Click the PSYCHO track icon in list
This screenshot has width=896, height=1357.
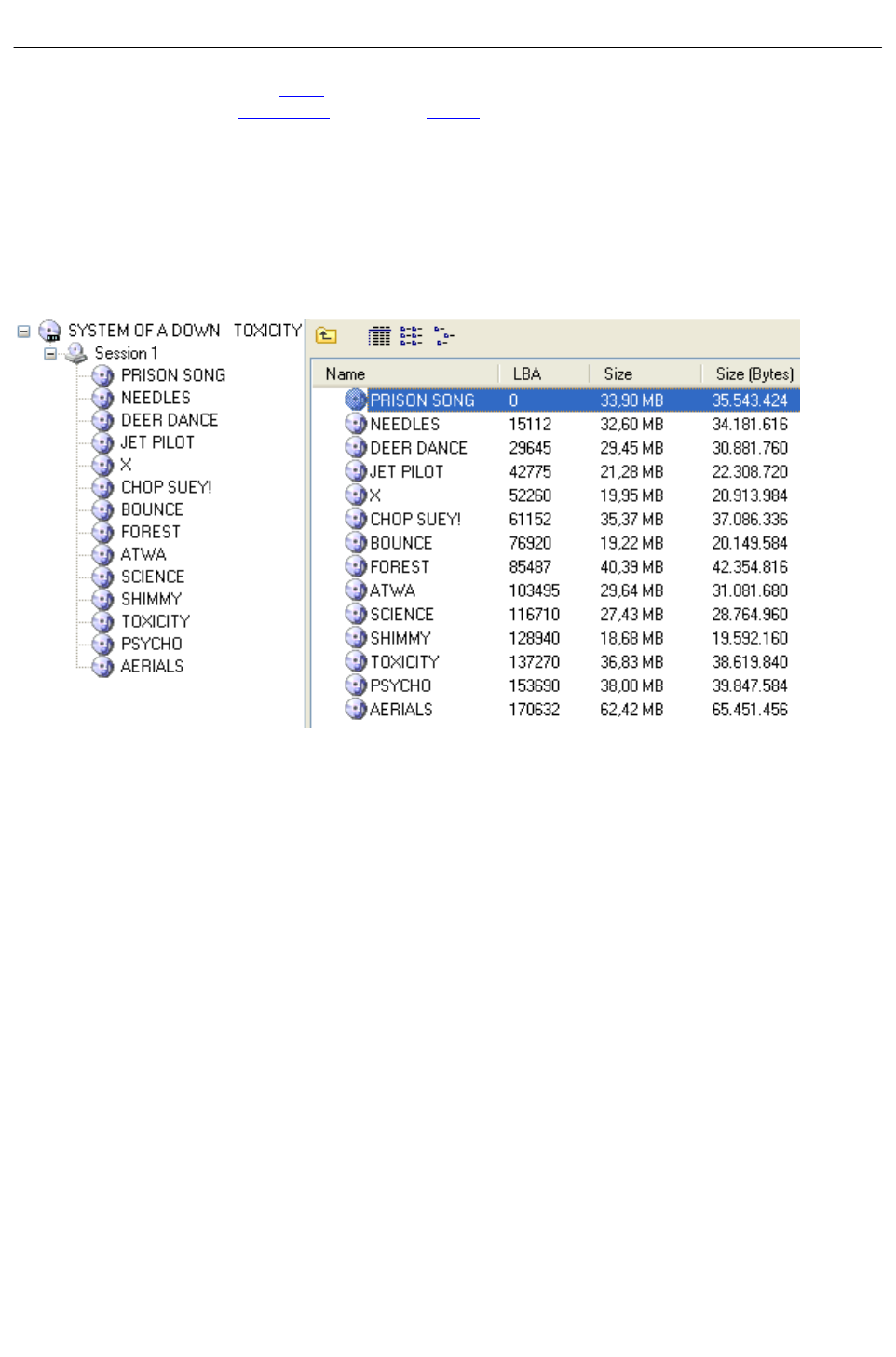click(x=356, y=685)
